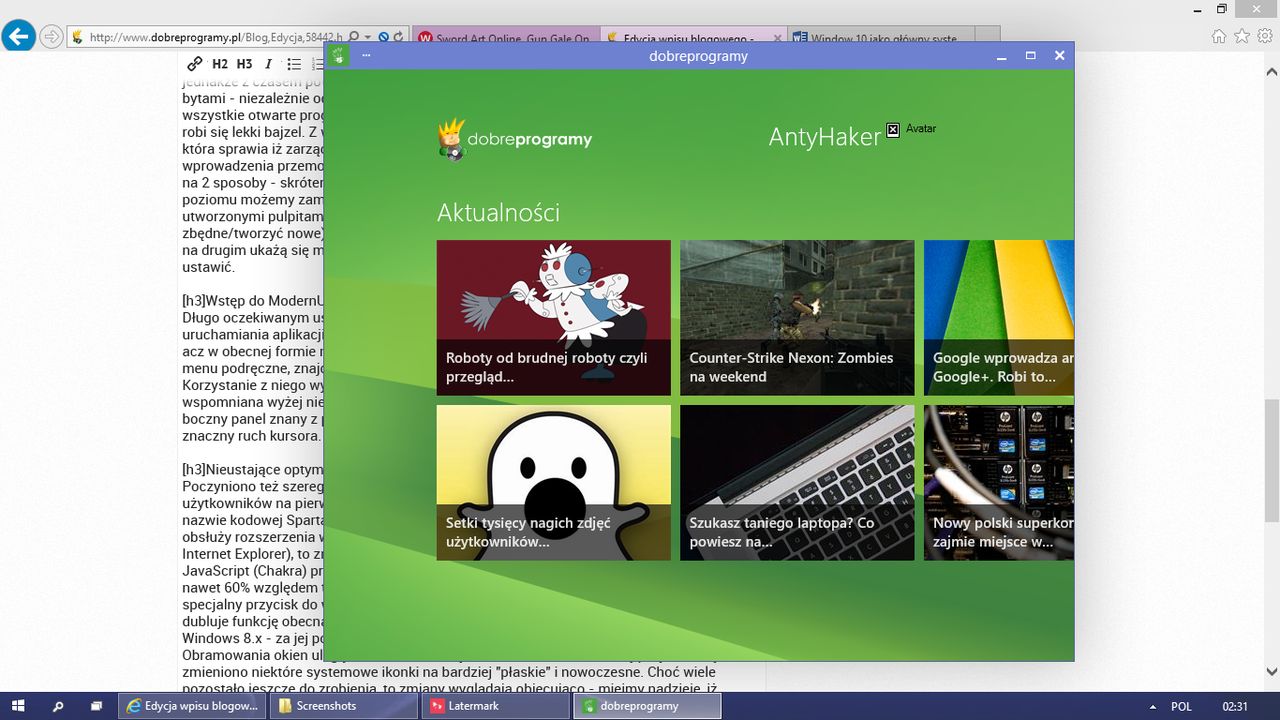Maximize the dobreprogramy app window
1280x720 pixels.
1030,56
